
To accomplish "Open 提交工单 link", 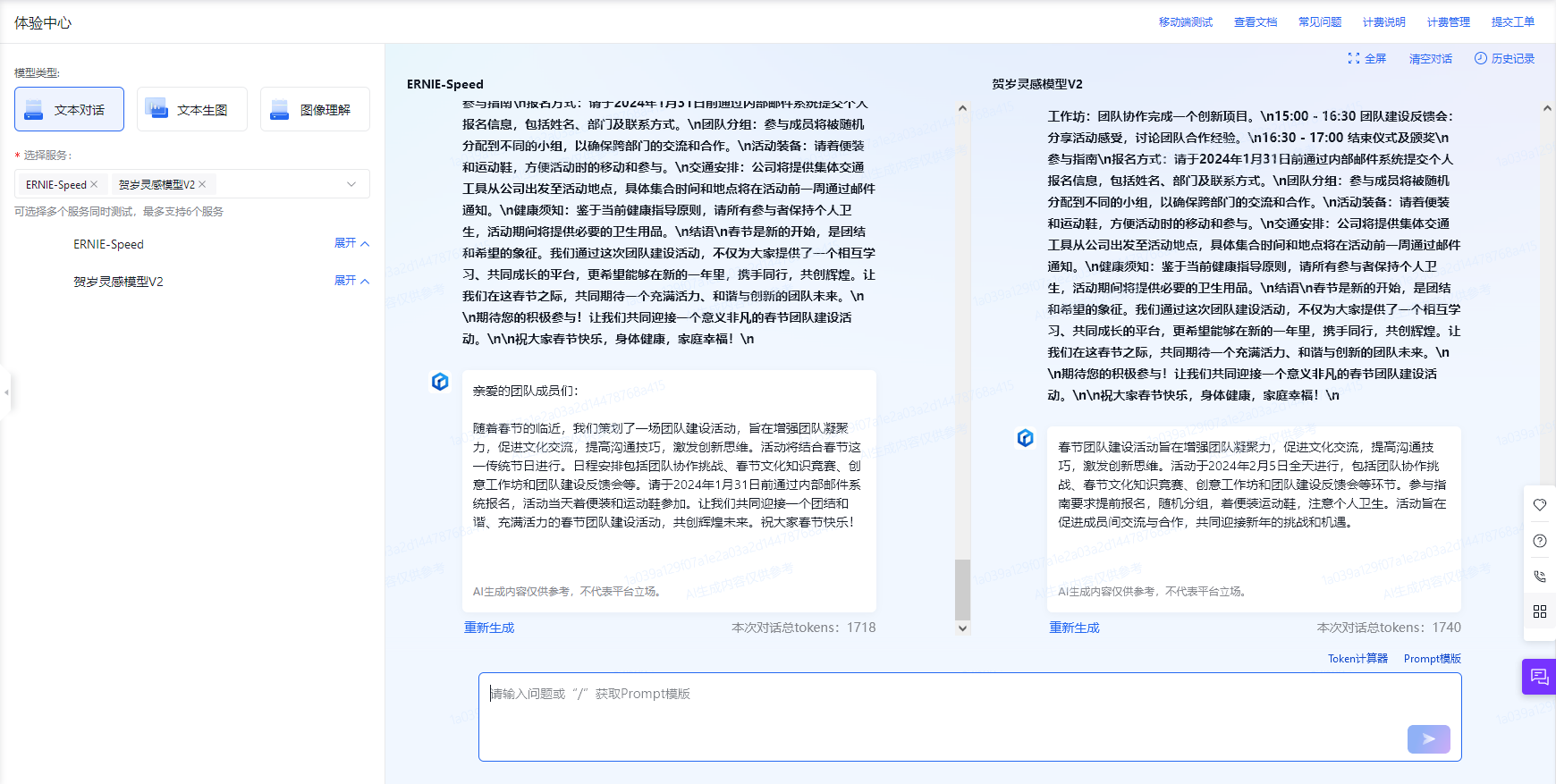I will (x=1513, y=22).
